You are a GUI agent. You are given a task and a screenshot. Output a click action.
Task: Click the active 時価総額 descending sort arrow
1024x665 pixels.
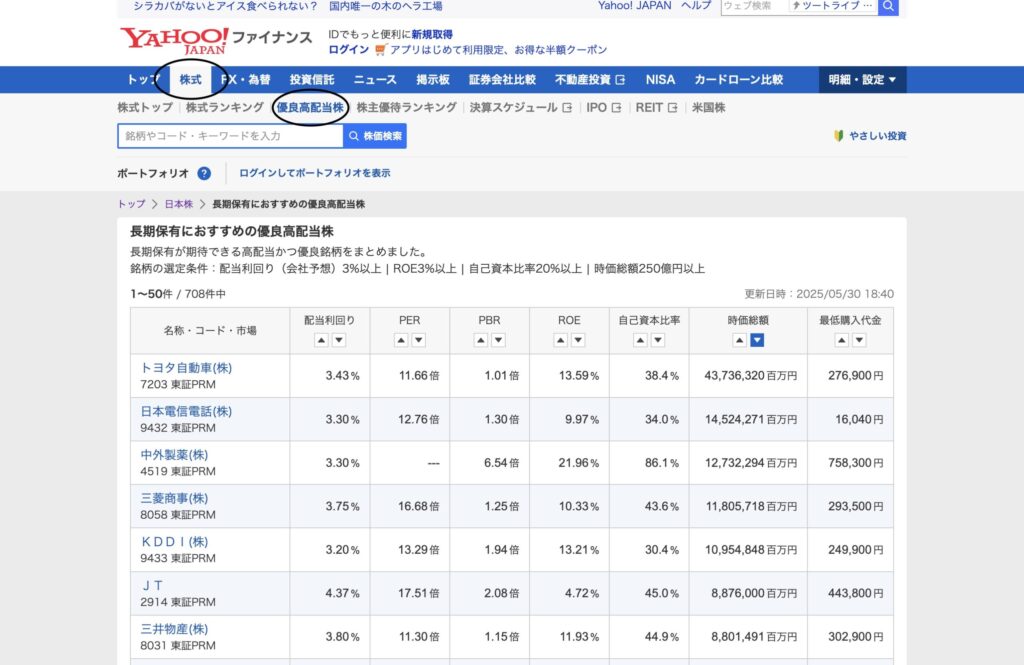[758, 340]
